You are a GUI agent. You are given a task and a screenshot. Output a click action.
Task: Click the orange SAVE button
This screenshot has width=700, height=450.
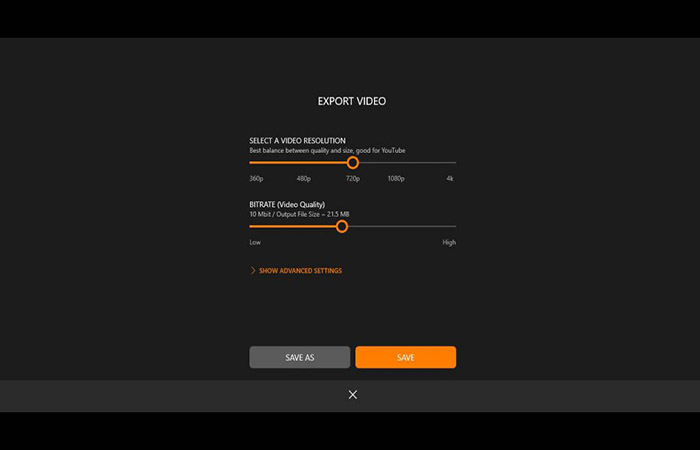point(405,357)
